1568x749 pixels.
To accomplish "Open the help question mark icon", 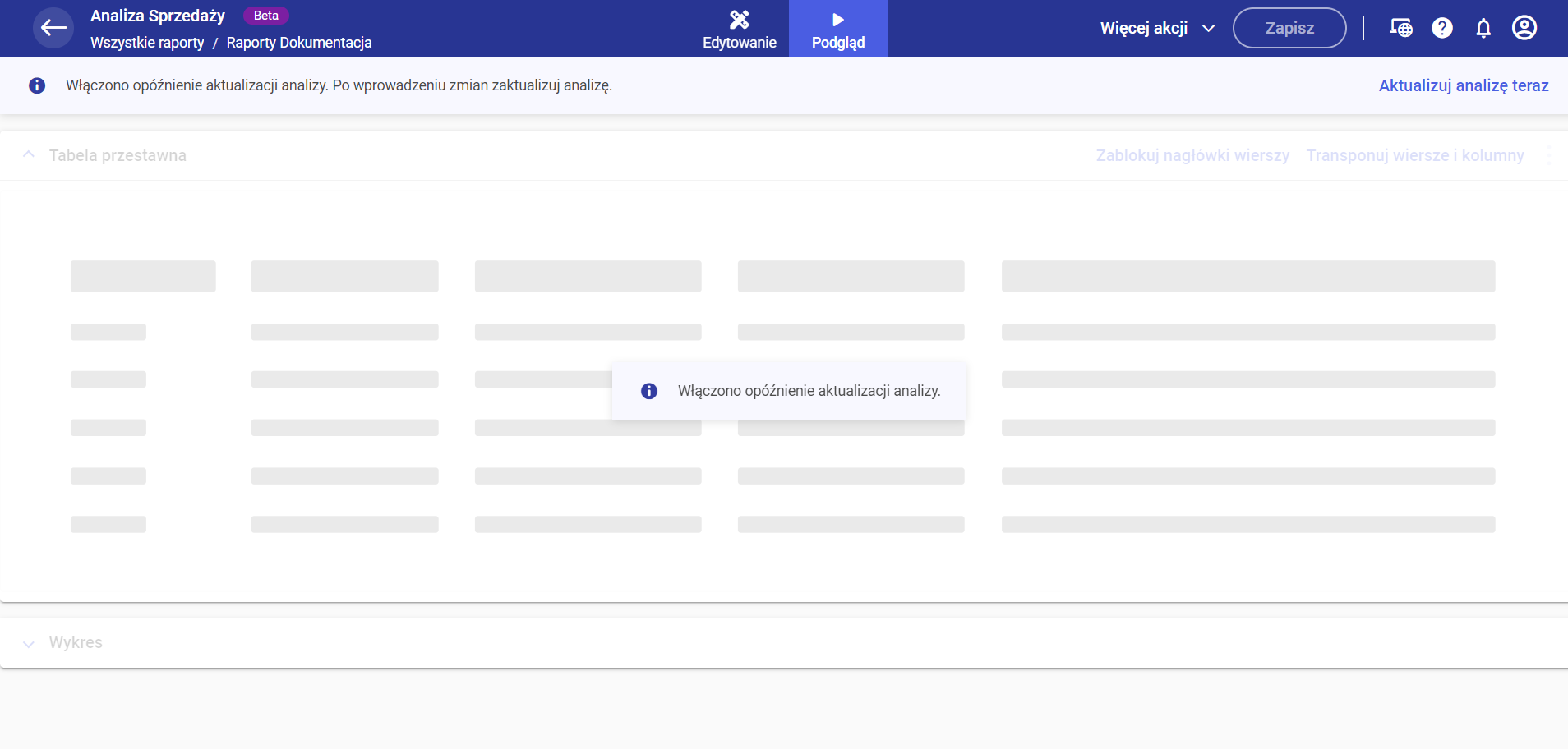I will click(x=1442, y=28).
